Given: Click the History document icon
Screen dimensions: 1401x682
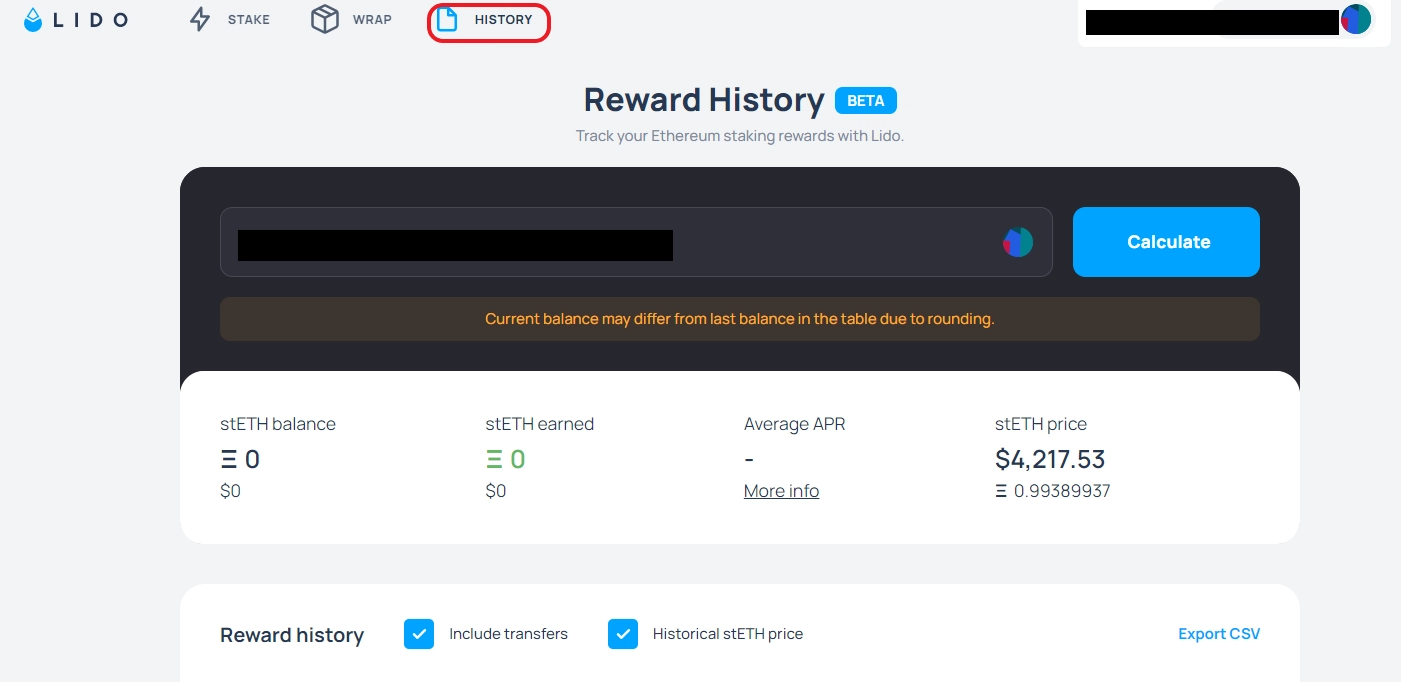Looking at the screenshot, I should (447, 20).
